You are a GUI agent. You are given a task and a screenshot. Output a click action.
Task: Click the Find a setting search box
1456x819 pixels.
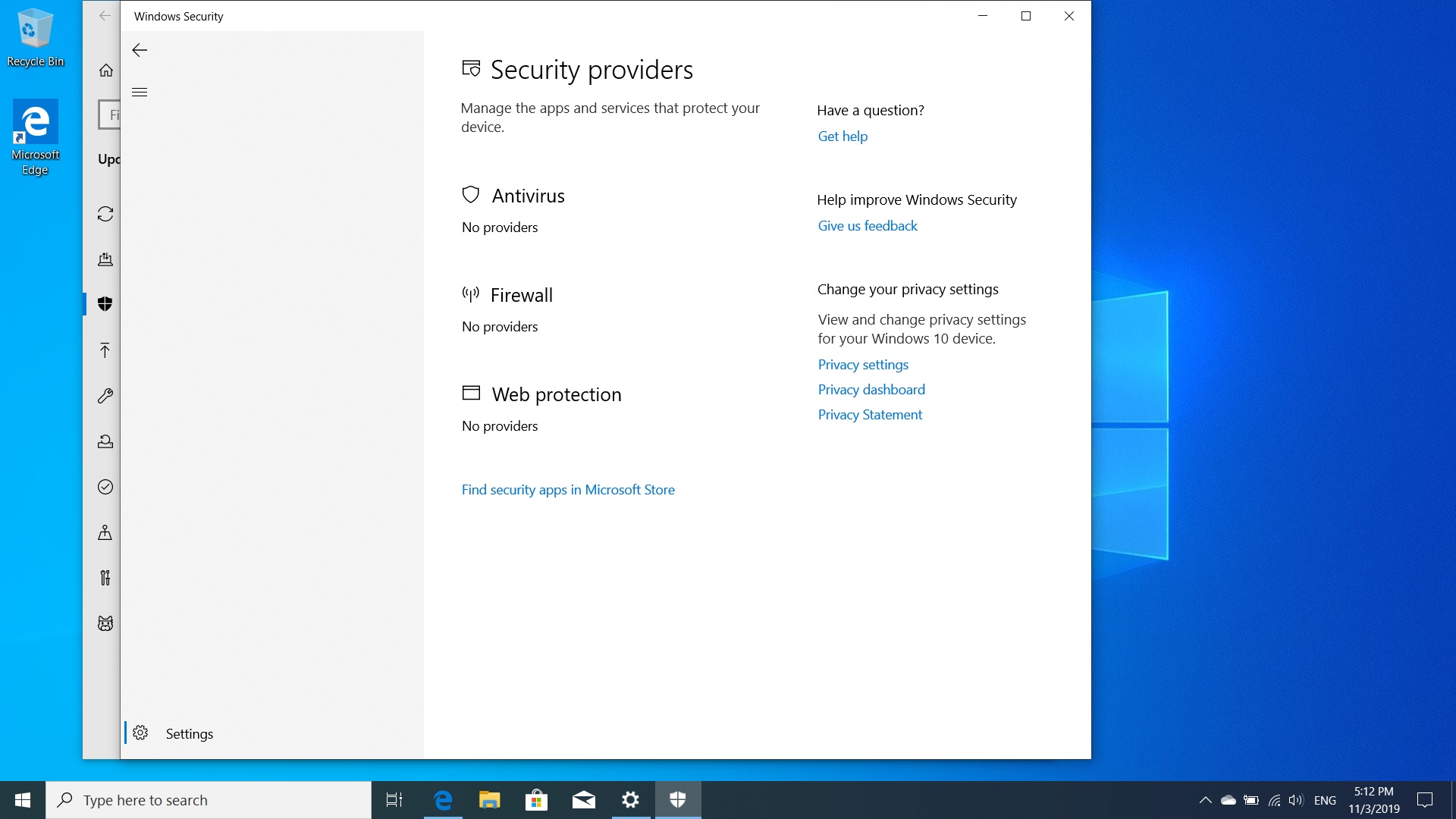(x=109, y=115)
